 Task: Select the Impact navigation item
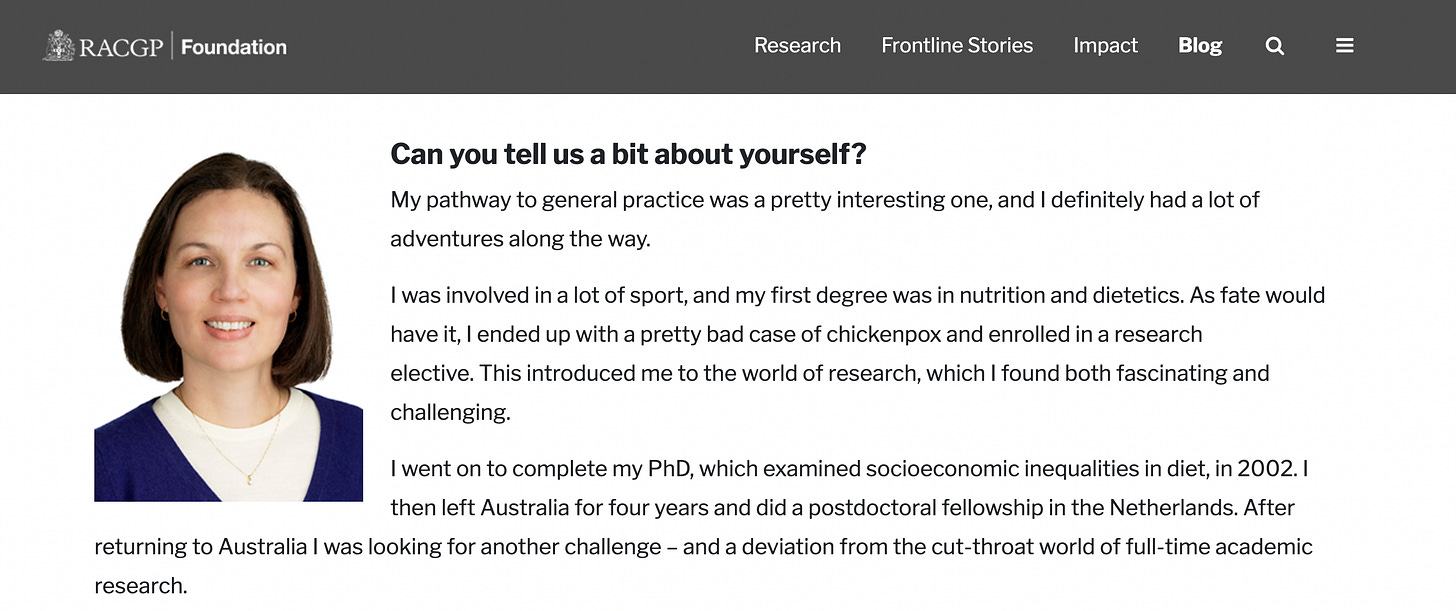click(1105, 46)
